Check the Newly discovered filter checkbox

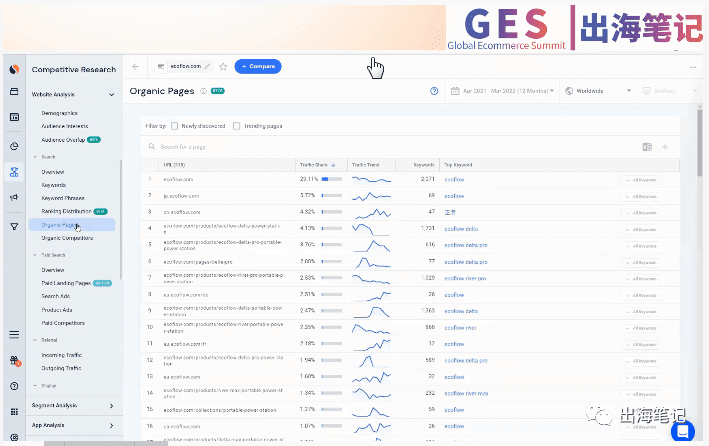point(175,126)
